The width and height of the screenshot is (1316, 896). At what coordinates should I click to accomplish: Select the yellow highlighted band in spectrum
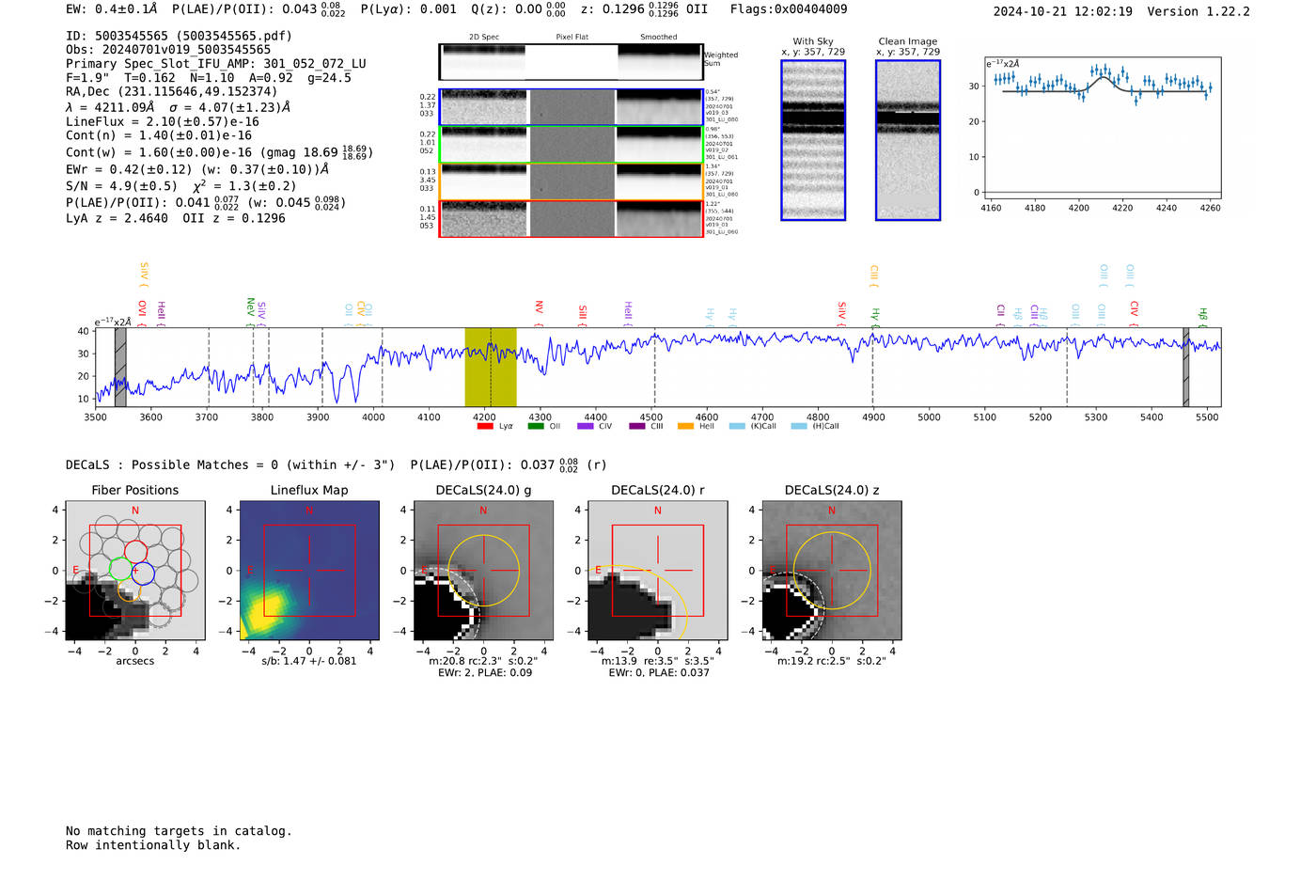[491, 367]
